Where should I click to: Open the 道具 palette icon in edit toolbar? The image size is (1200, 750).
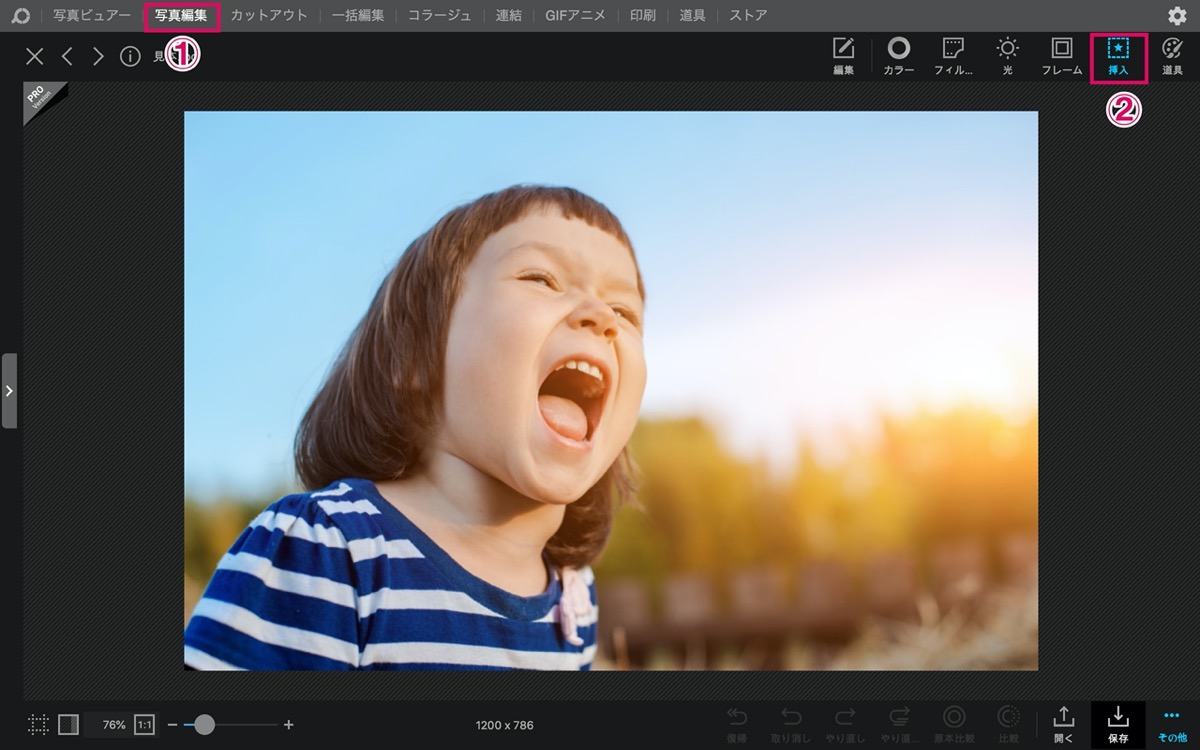1172,56
